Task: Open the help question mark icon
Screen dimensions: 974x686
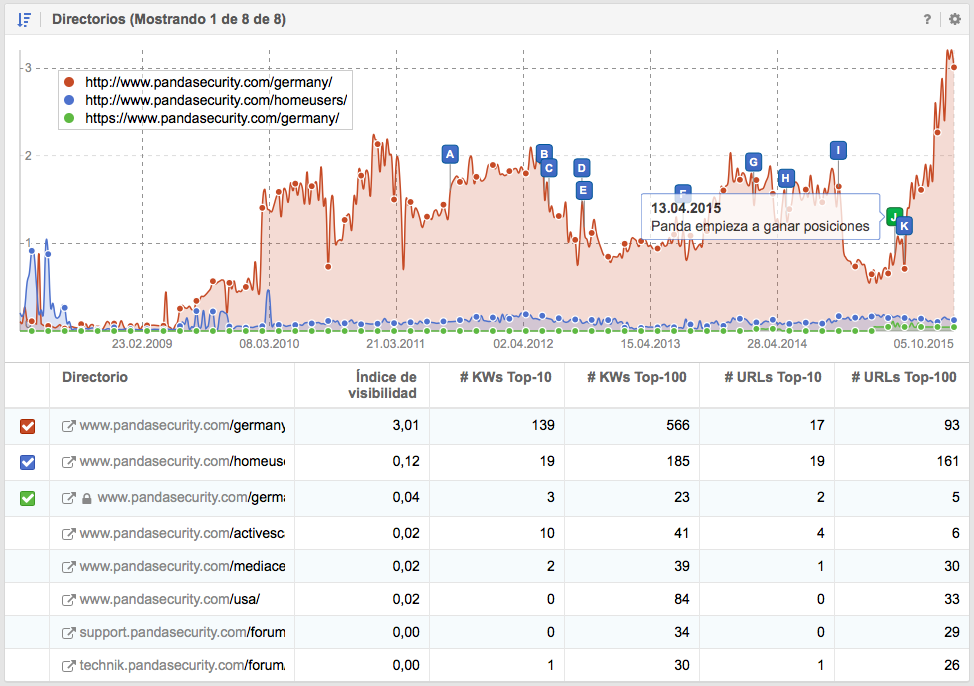Action: point(927,20)
